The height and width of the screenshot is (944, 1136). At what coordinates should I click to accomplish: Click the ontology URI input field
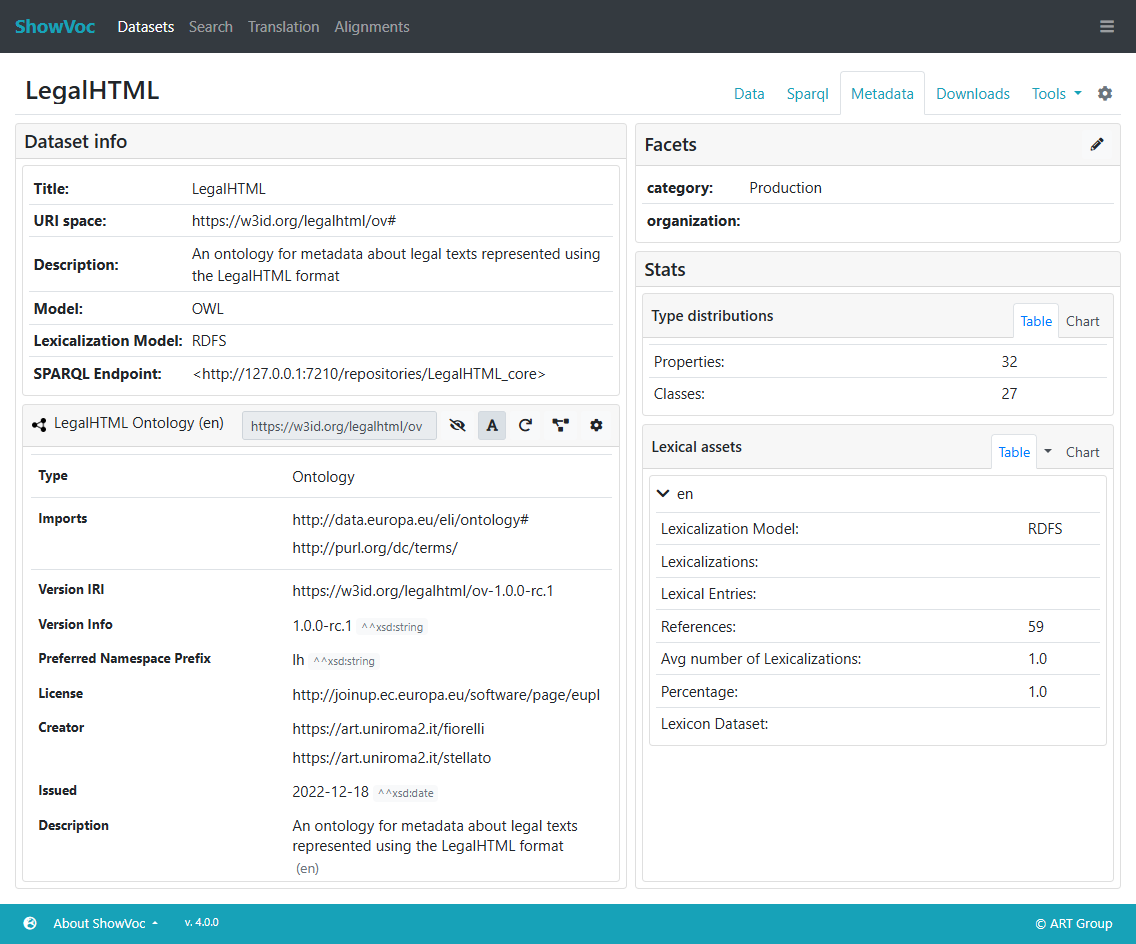(x=339, y=426)
